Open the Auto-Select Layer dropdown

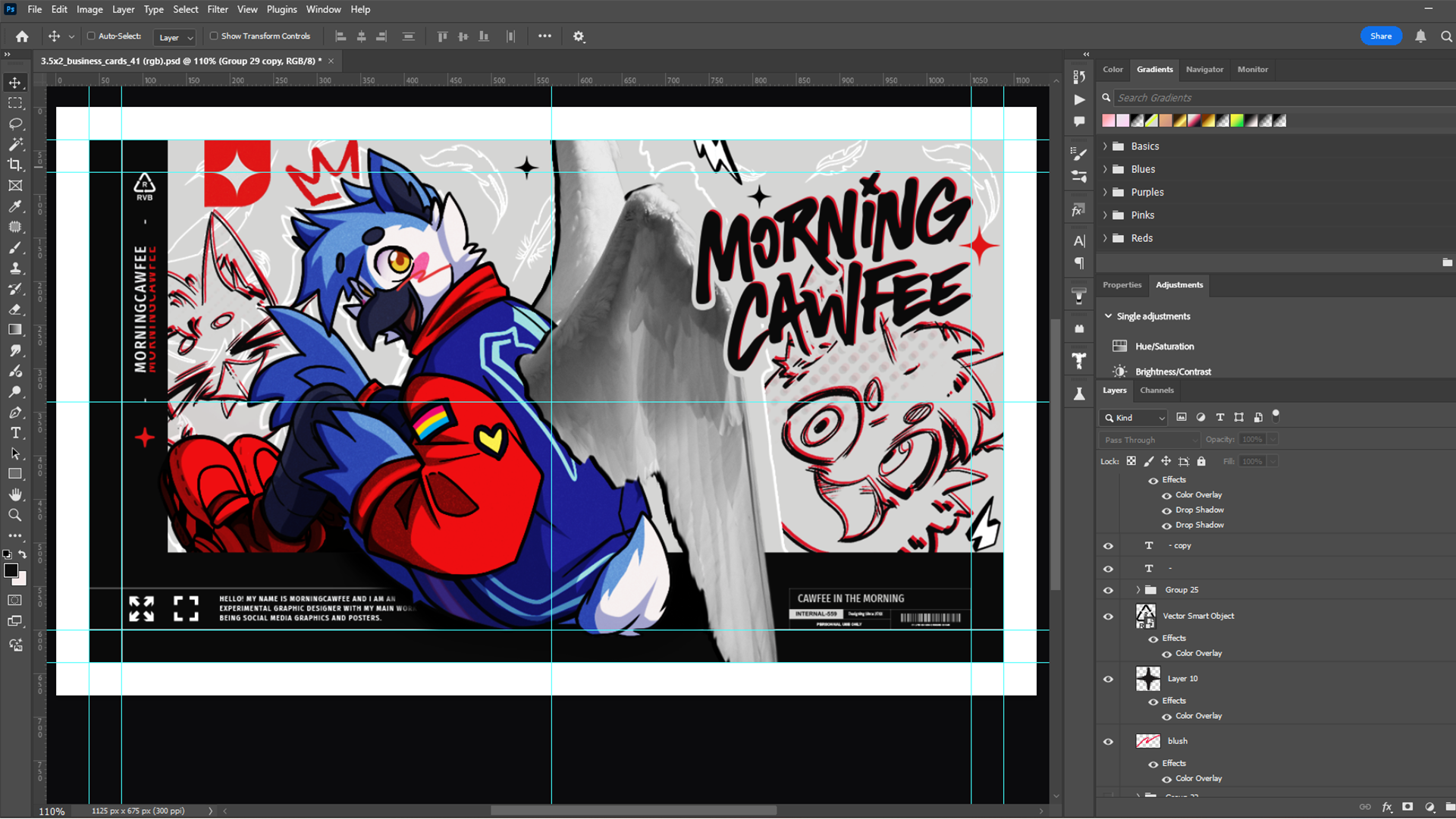[175, 37]
